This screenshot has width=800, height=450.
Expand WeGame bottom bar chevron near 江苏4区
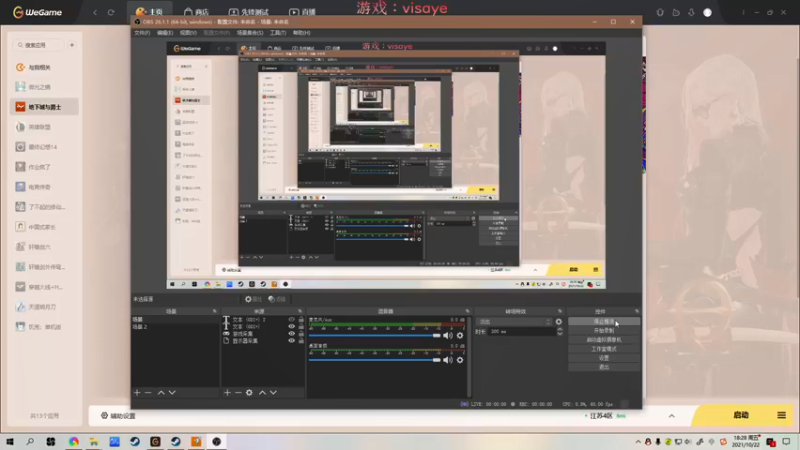[x=671, y=416]
